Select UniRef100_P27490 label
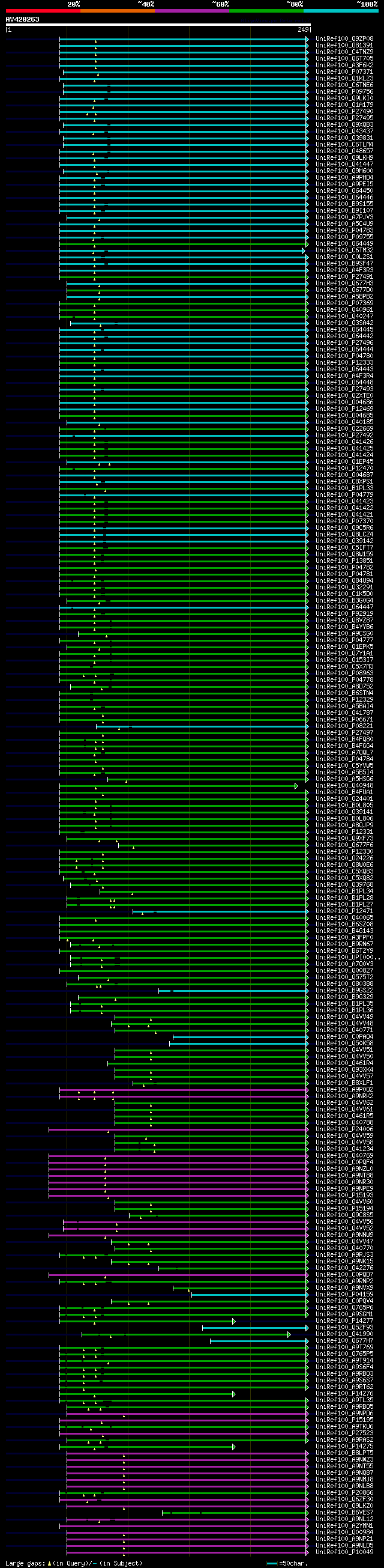Image resolution: width=384 pixels, height=1568 pixels. (344, 111)
